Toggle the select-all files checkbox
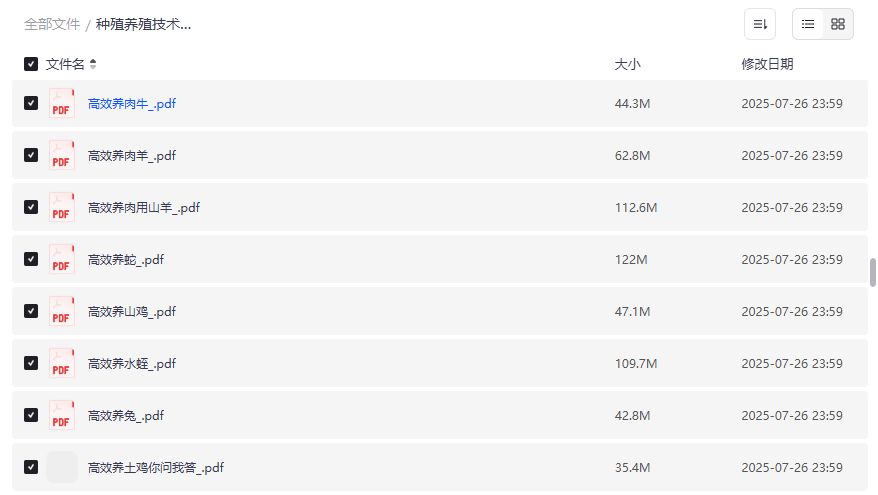Screen dimensions: 878x495 31,64
